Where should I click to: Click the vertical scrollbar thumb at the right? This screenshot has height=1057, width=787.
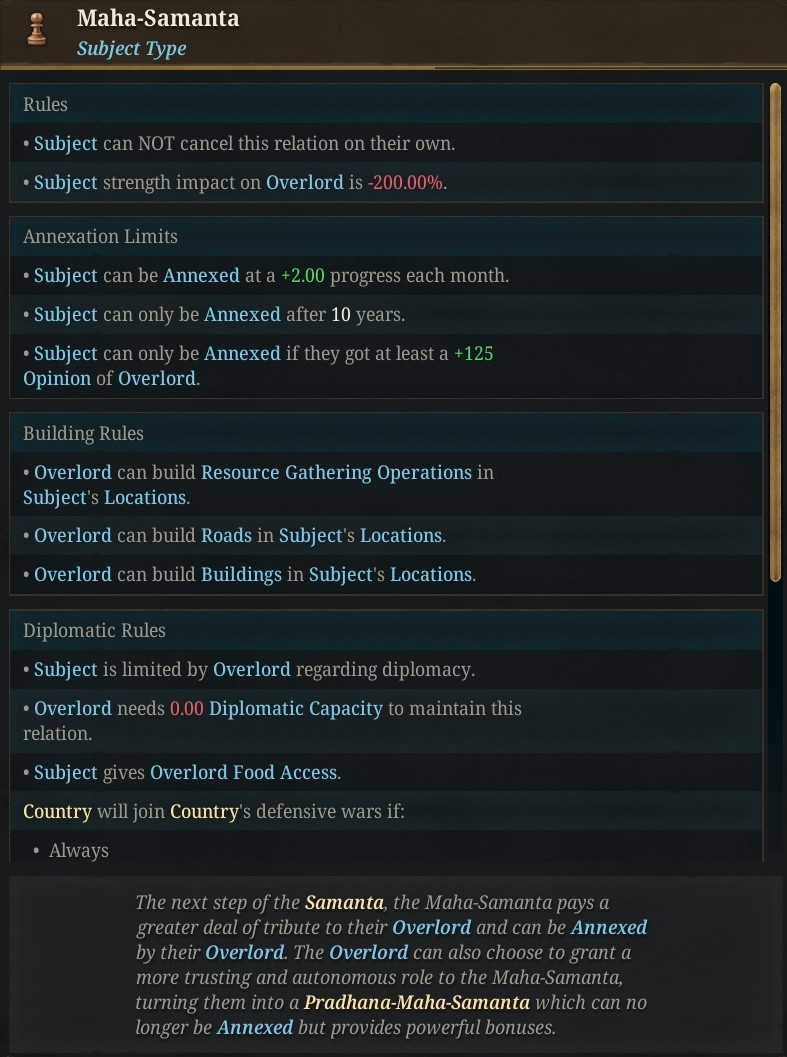point(775,332)
